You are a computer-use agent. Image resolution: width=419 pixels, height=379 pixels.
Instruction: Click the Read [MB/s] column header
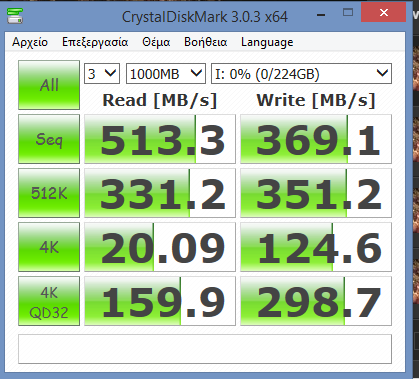(160, 100)
